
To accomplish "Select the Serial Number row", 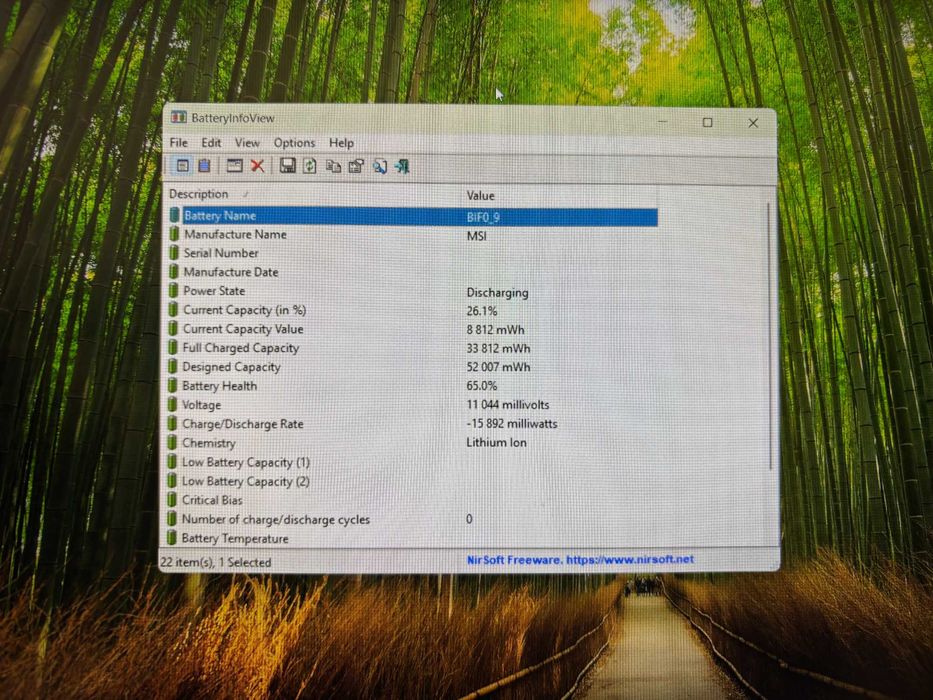I will pos(413,254).
